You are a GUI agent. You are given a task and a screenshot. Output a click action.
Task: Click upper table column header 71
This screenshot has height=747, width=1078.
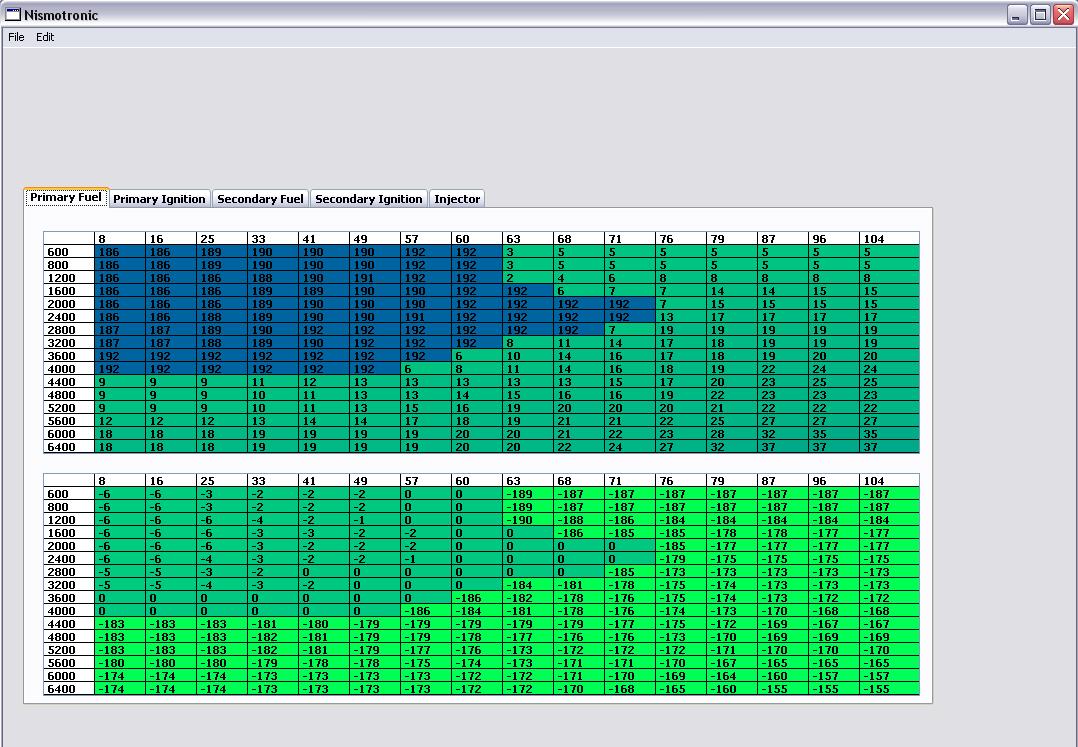629,239
